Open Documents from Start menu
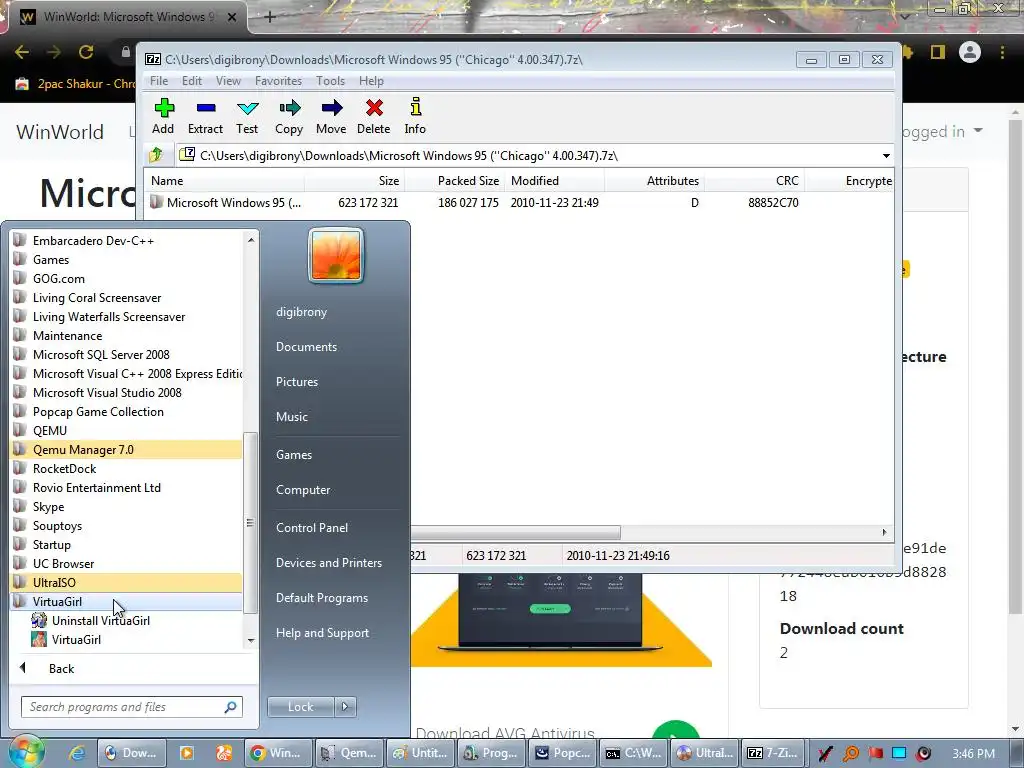The height and width of the screenshot is (768, 1024). click(x=306, y=347)
